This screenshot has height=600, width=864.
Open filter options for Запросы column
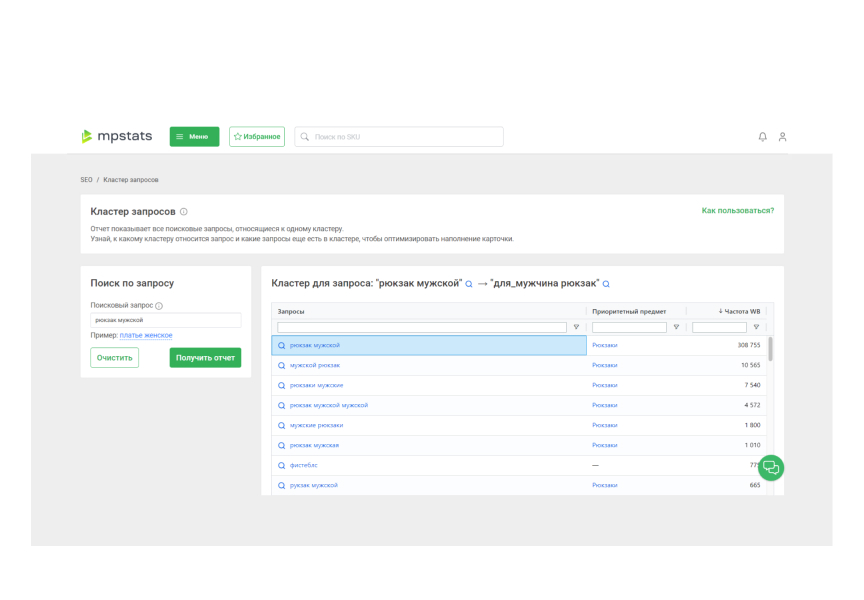(x=576, y=327)
